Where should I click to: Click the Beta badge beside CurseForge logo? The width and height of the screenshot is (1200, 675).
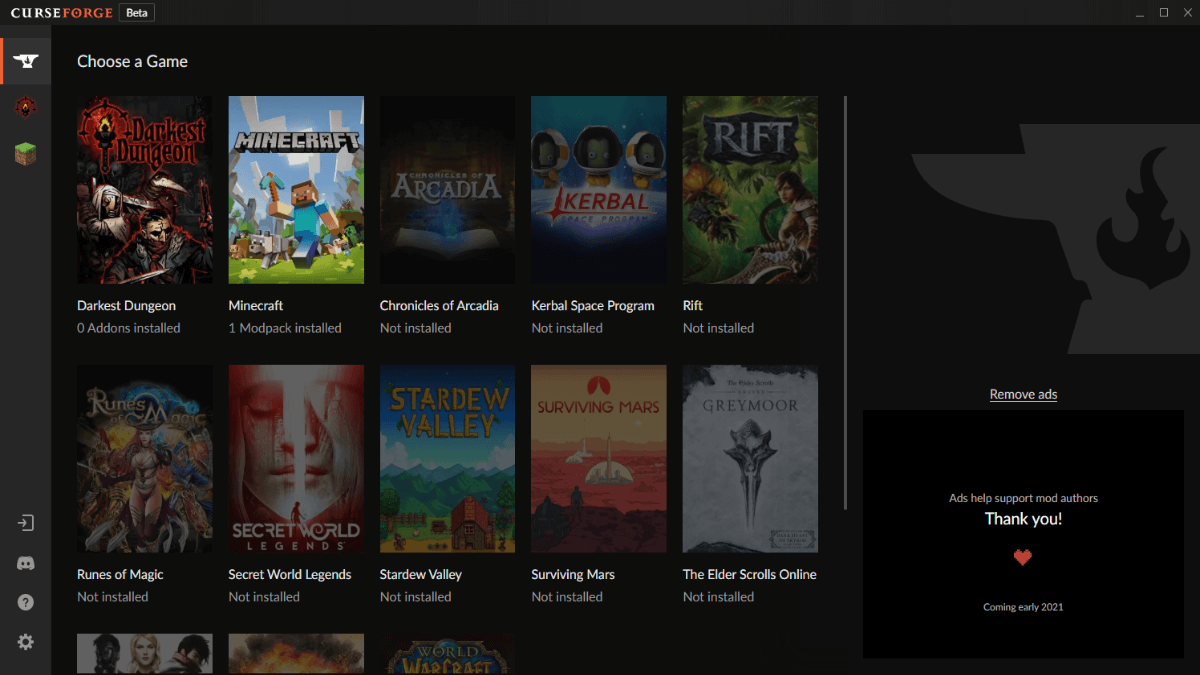coord(136,13)
